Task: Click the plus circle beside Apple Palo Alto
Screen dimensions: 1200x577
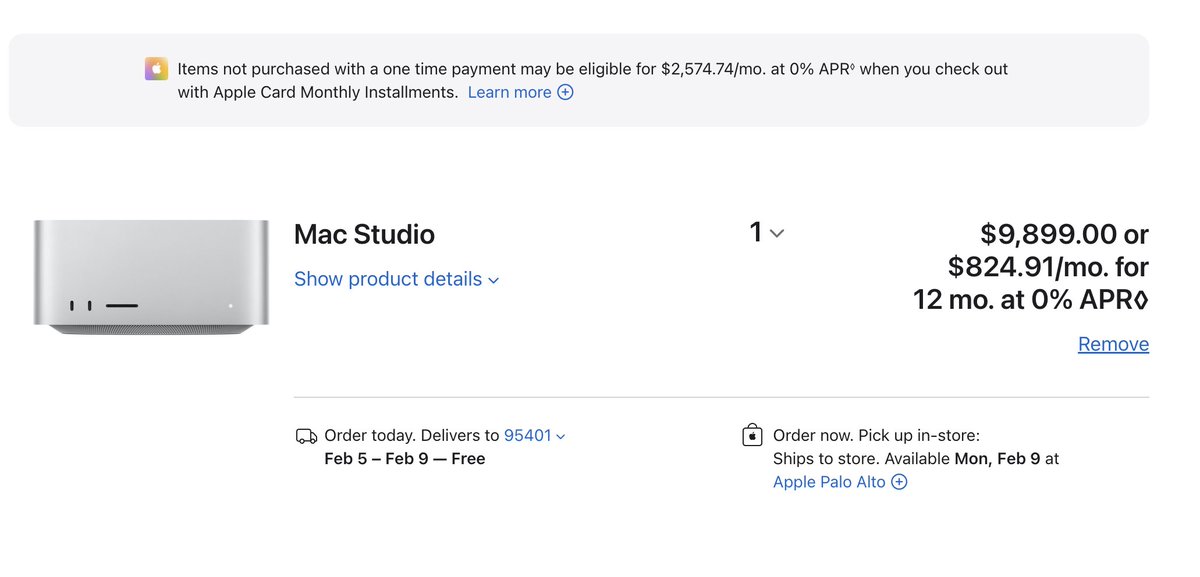Action: coord(899,482)
